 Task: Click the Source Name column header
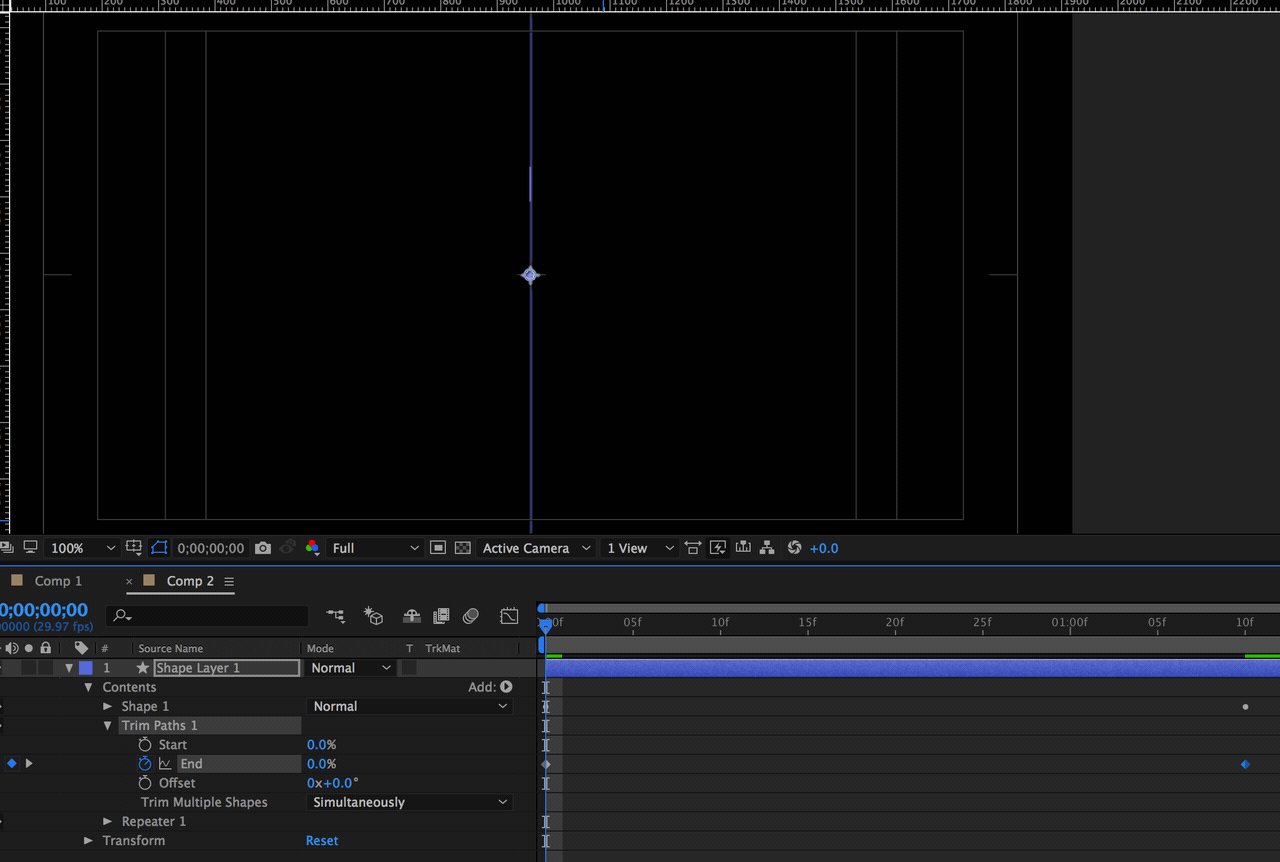[x=171, y=649]
